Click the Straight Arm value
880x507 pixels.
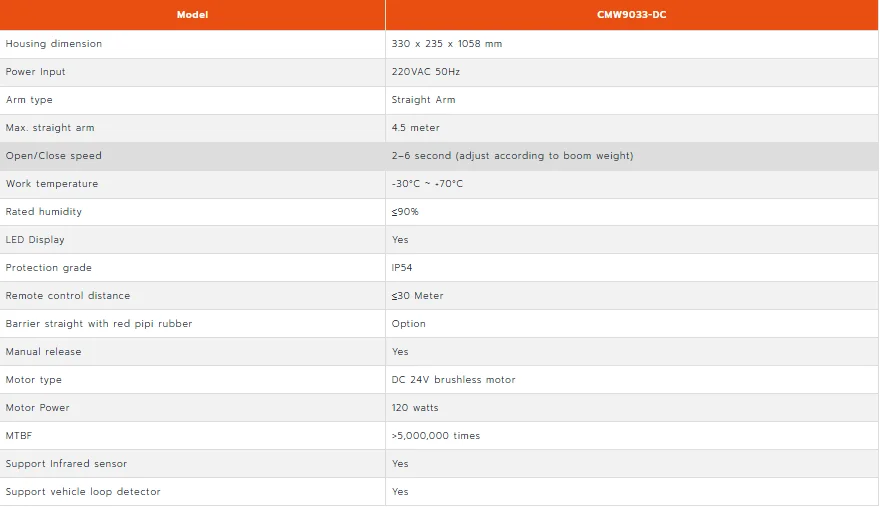[423, 100]
